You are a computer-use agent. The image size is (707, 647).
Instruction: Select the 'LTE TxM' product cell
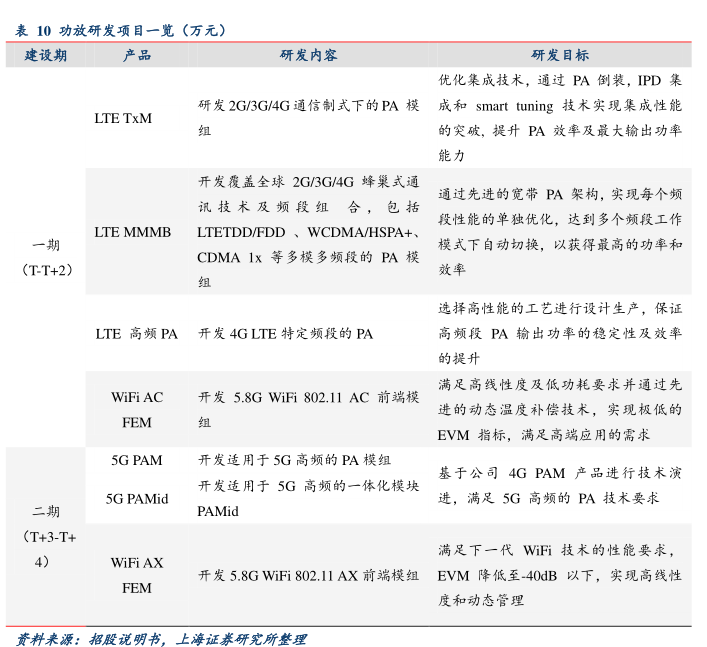click(x=123, y=118)
